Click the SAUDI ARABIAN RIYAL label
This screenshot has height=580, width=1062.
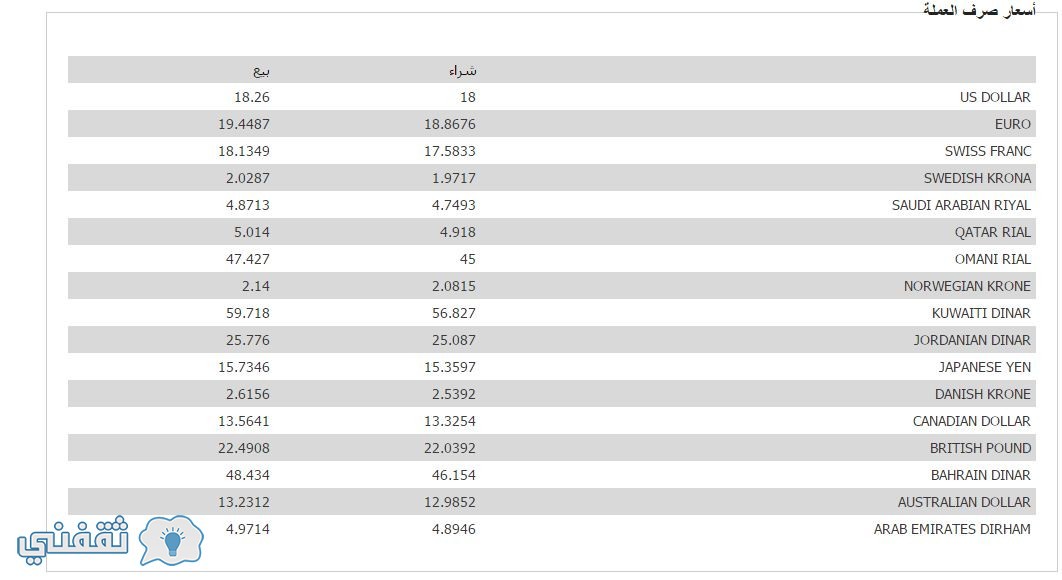[961, 205]
